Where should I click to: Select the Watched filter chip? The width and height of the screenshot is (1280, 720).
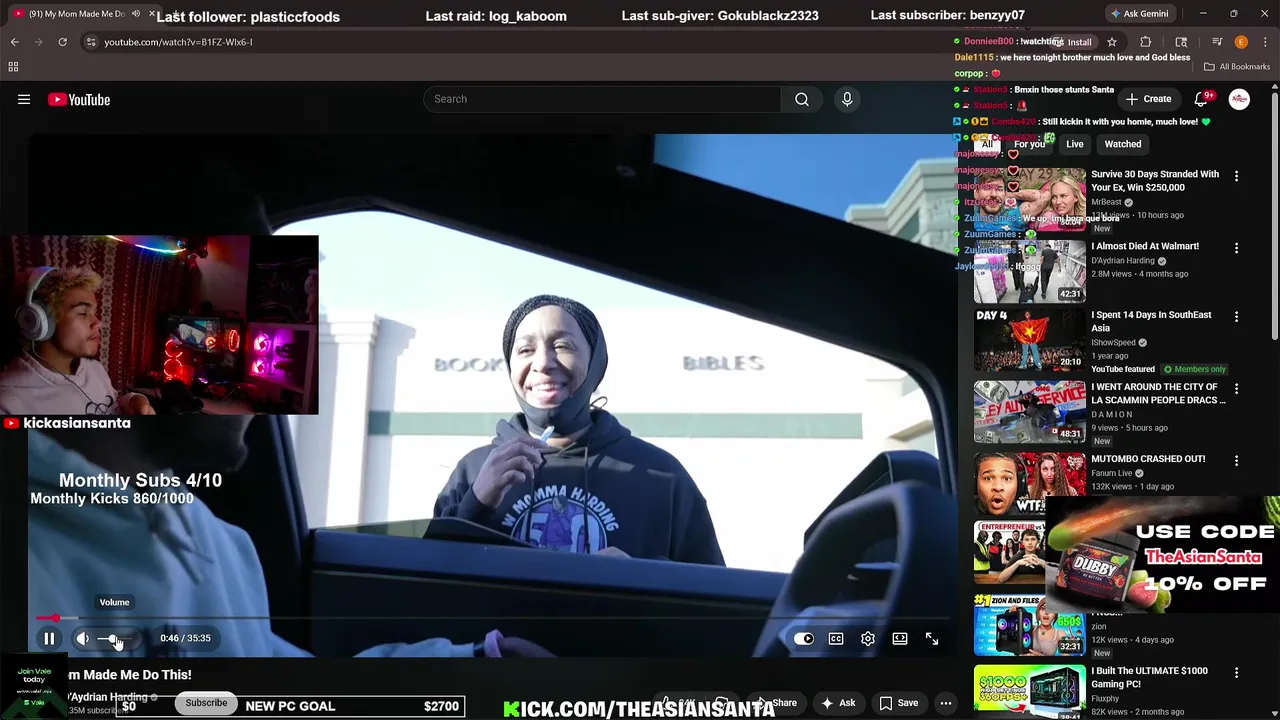tap(1123, 144)
